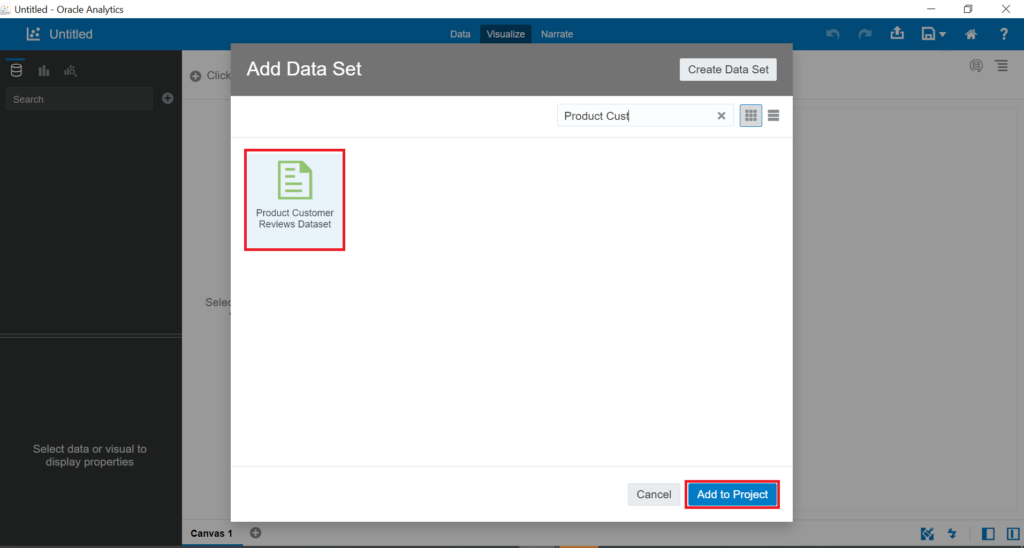Click the lightning refresh icon

[952, 534]
